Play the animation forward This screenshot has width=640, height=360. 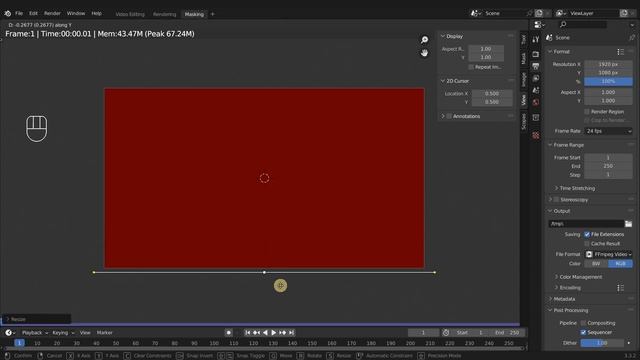(x=274, y=333)
